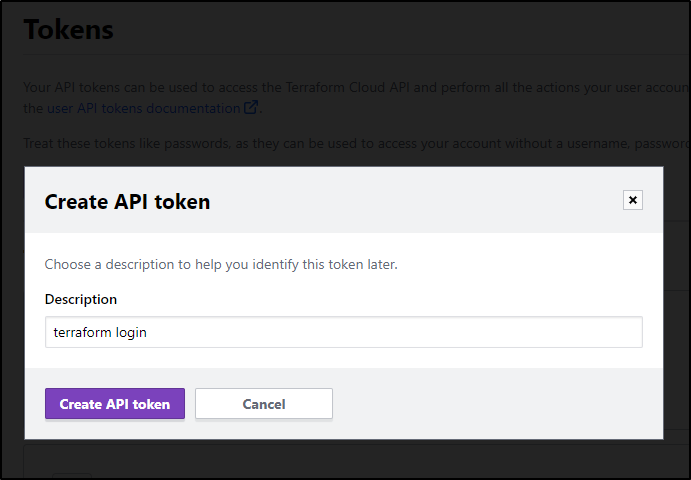Open the user API tokens documentation link
This screenshot has width=691, height=480.
144,108
